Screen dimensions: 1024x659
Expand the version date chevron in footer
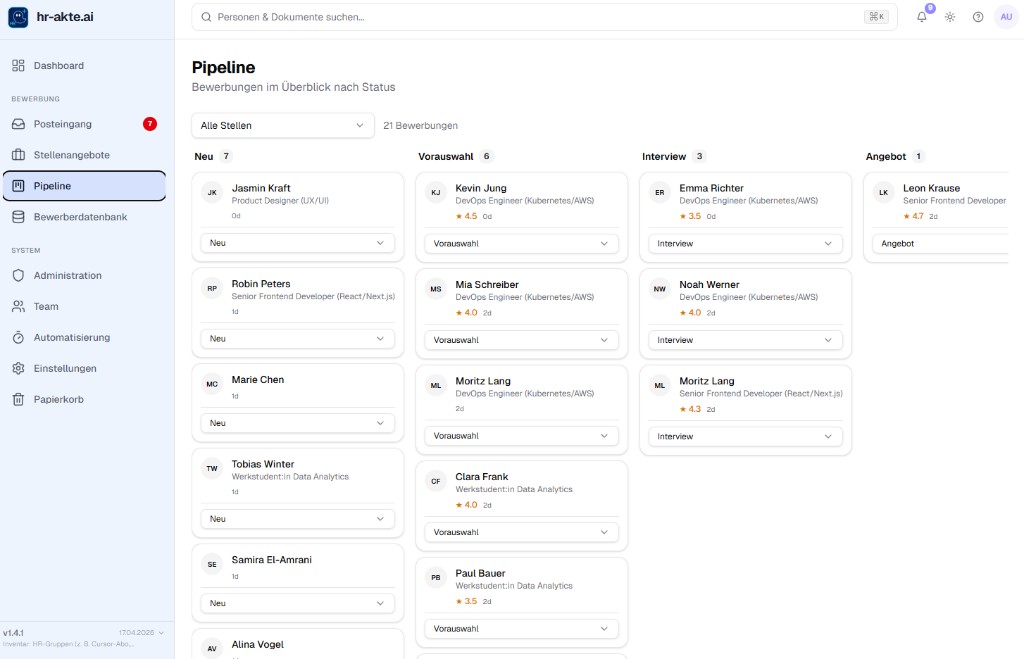(x=161, y=633)
